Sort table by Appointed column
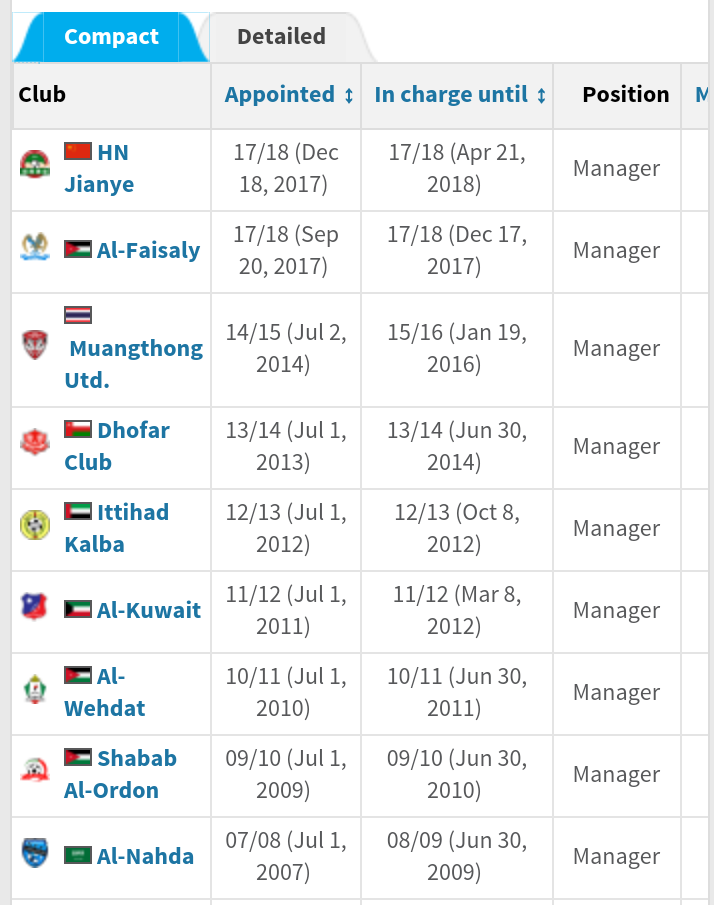Viewport: 714px width, 905px height. click(x=289, y=95)
